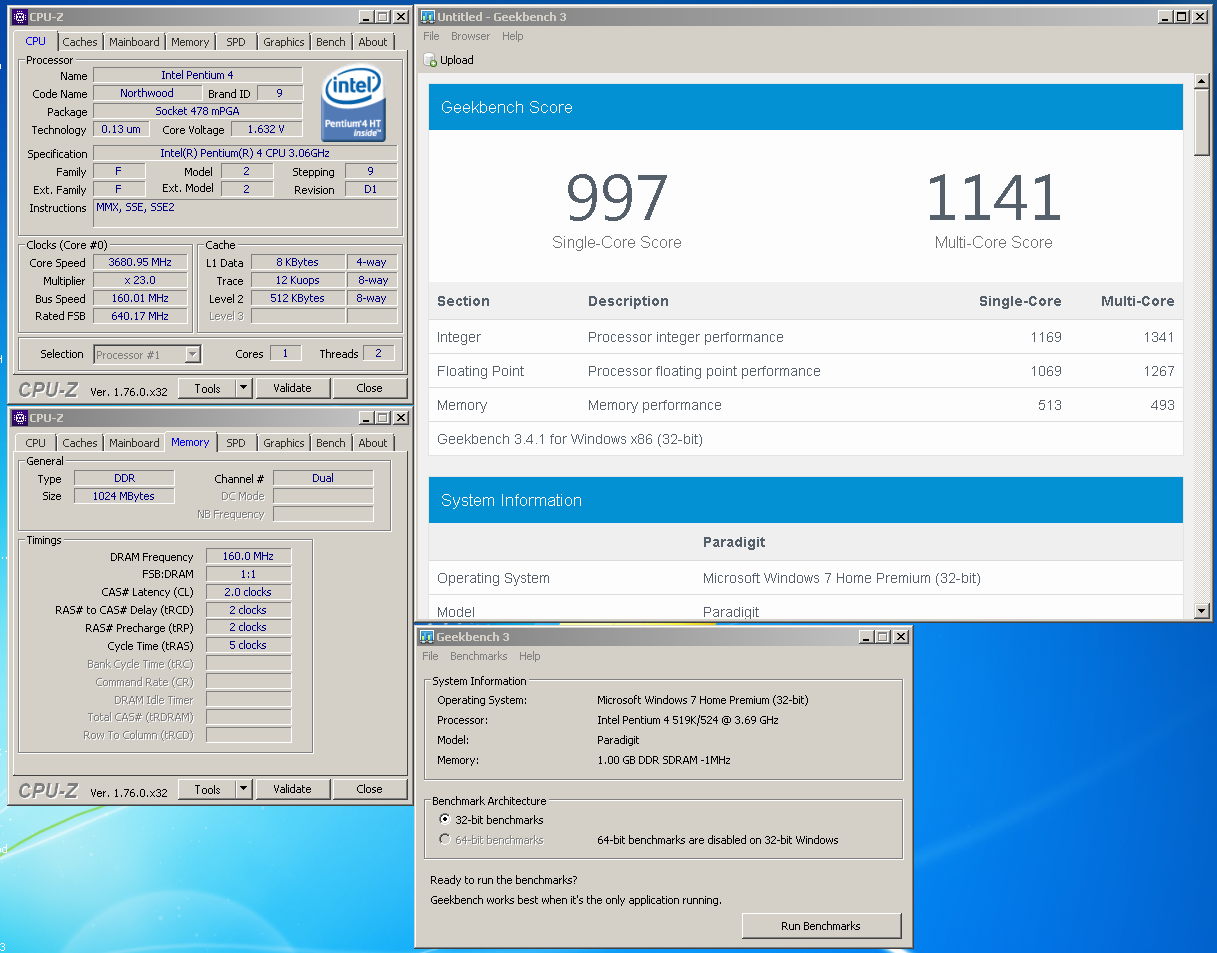Image resolution: width=1217 pixels, height=953 pixels.
Task: Click the Memory performance multi-core value 493
Action: (x=1162, y=405)
